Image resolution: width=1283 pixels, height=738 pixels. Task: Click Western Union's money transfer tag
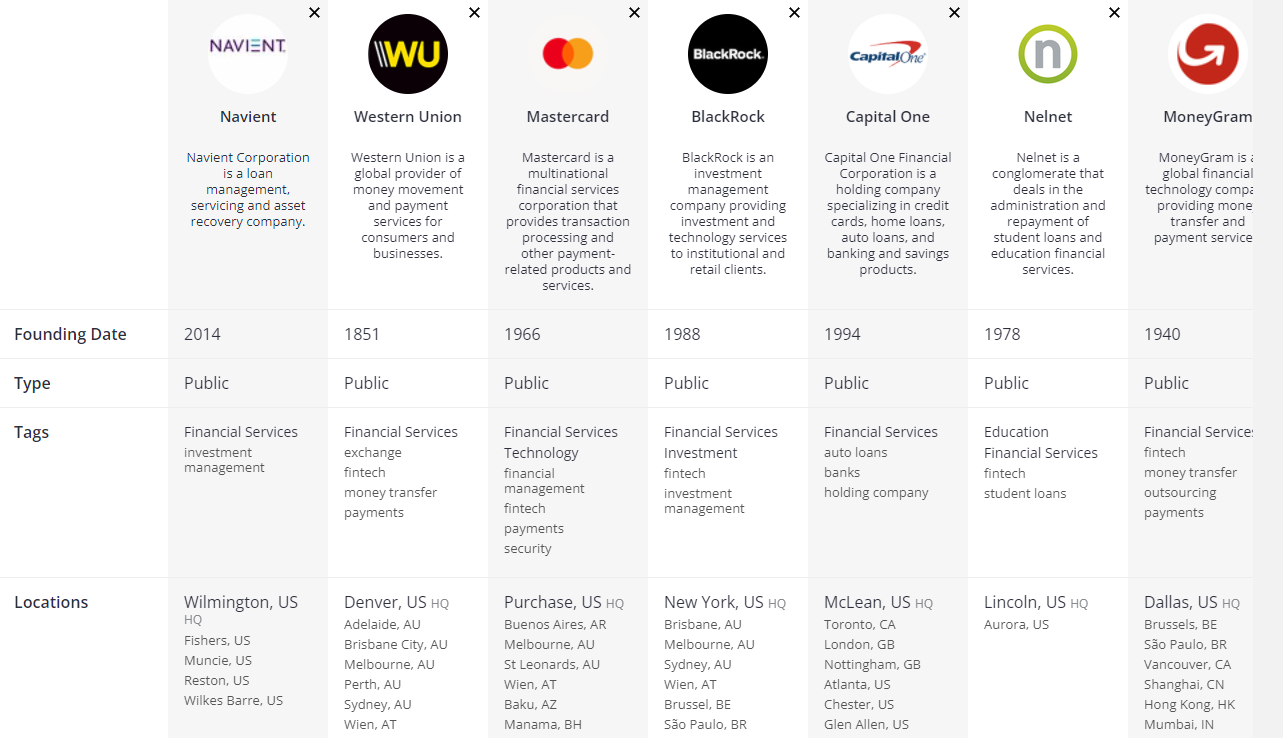(390, 492)
